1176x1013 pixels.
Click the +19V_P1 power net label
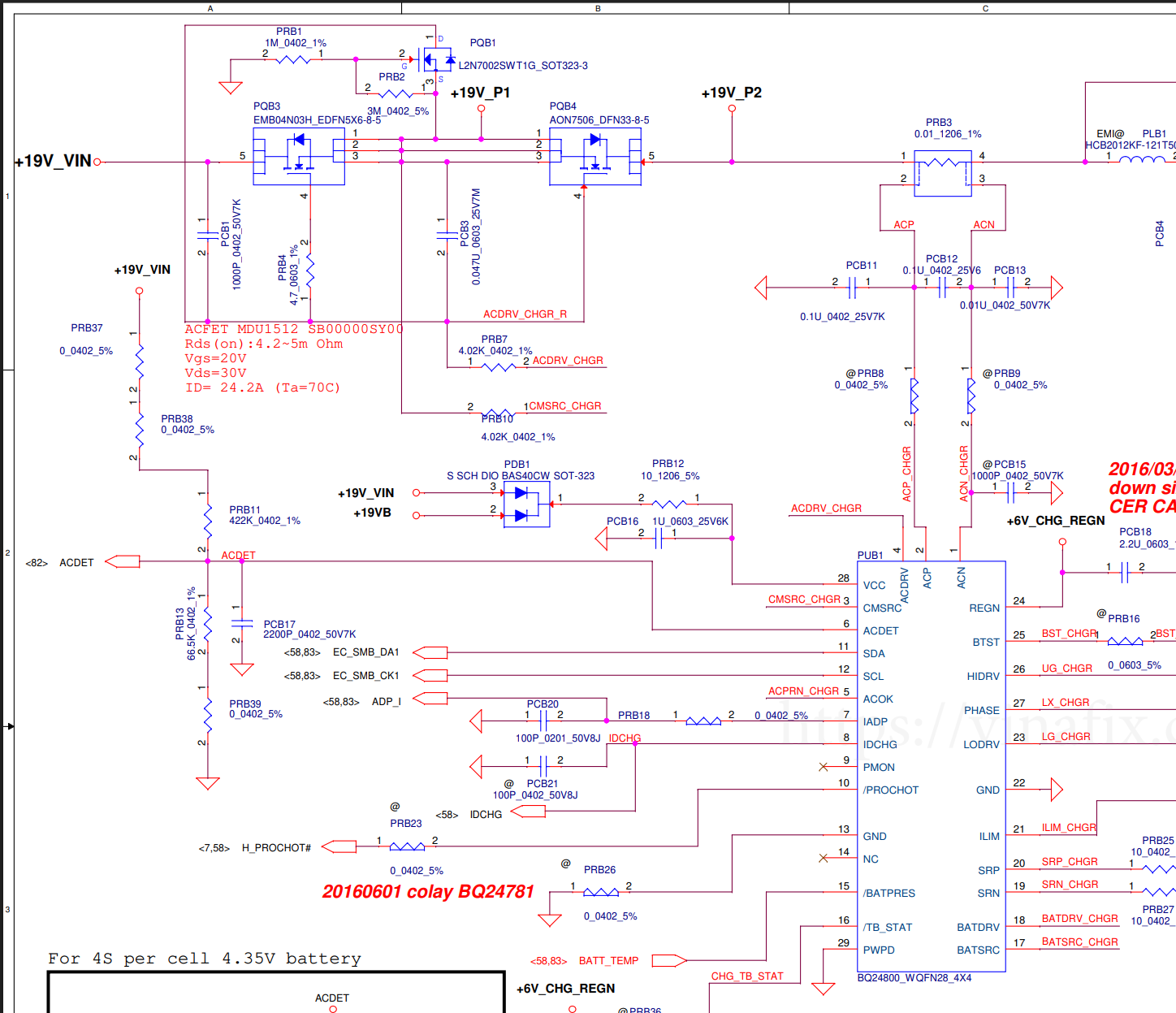click(x=480, y=93)
